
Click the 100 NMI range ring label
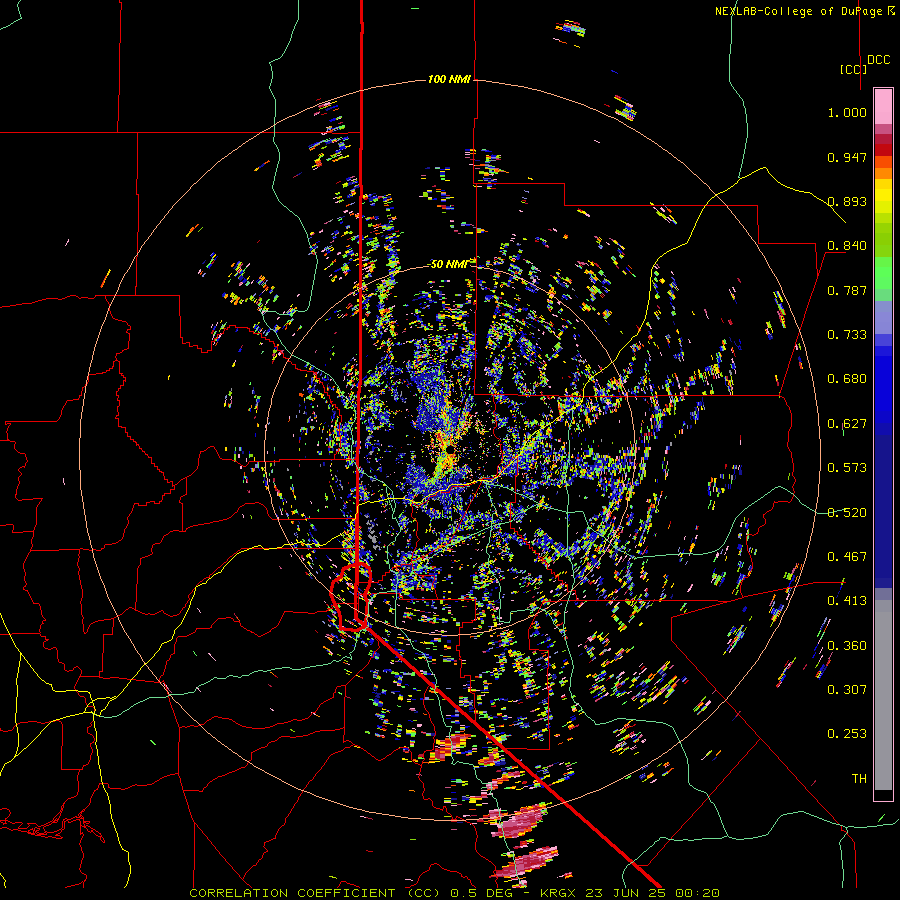tap(449, 79)
